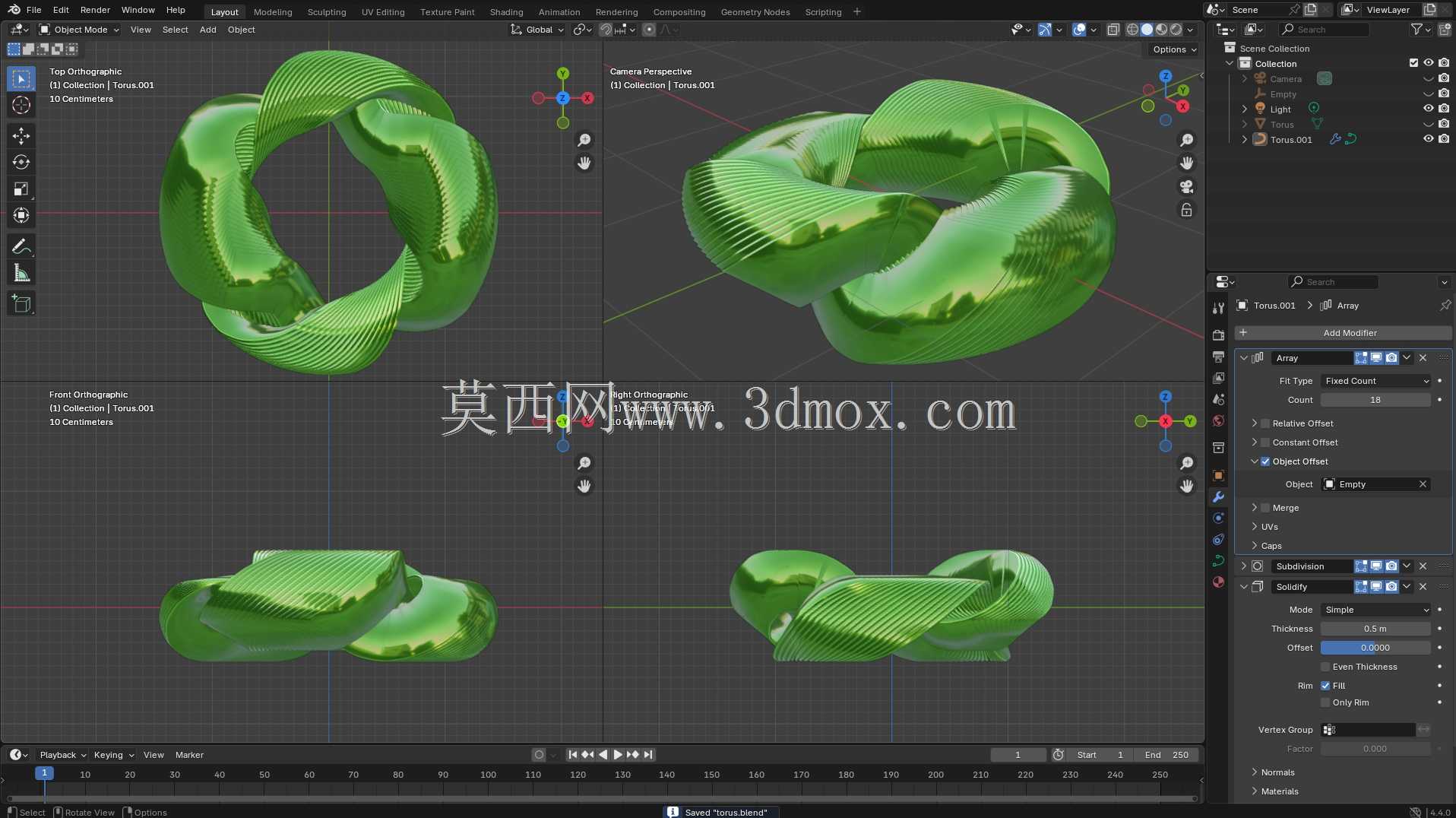Select the Measure tool

[21, 273]
